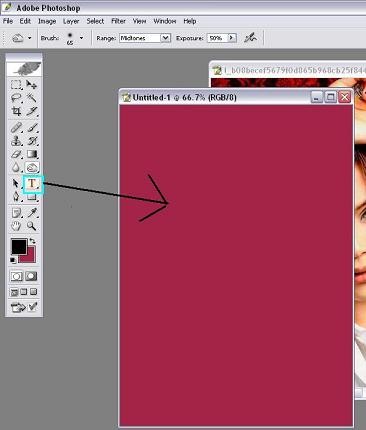Select the Healing Brush tool

click(x=16, y=128)
